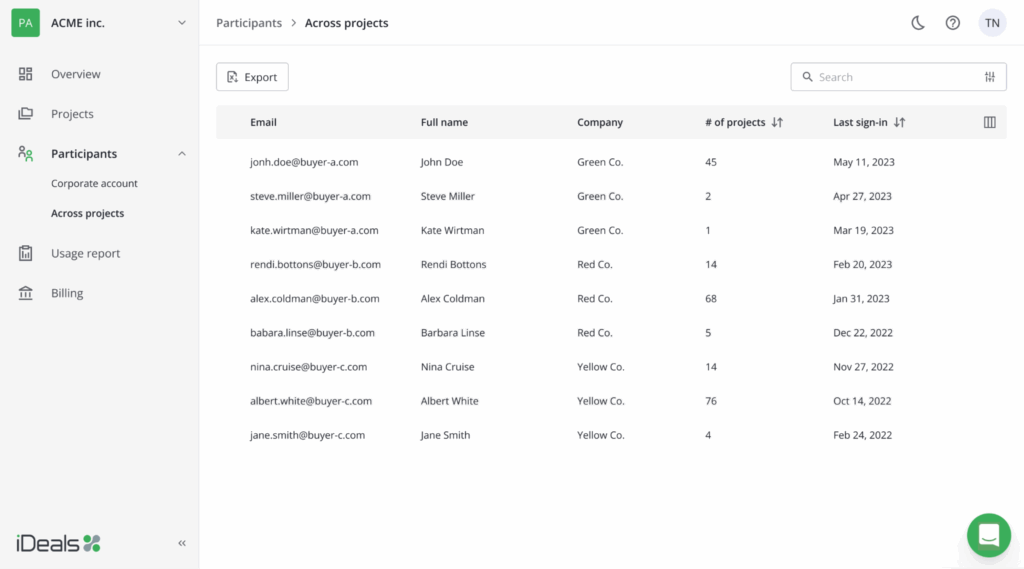This screenshot has height=569, width=1024.
Task: Go to Projects in sidebar
Action: [x=72, y=114]
